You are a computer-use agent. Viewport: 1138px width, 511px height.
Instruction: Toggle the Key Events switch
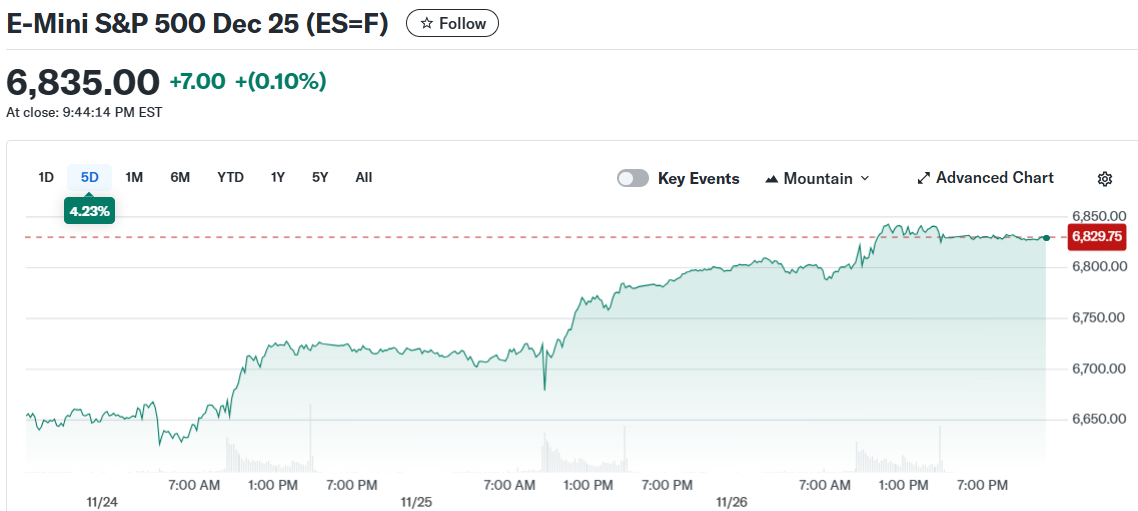(632, 178)
